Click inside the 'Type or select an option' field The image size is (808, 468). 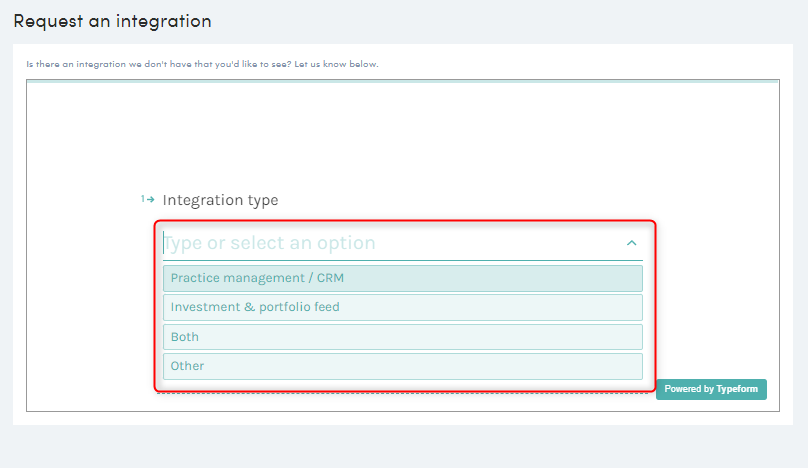tap(380, 243)
